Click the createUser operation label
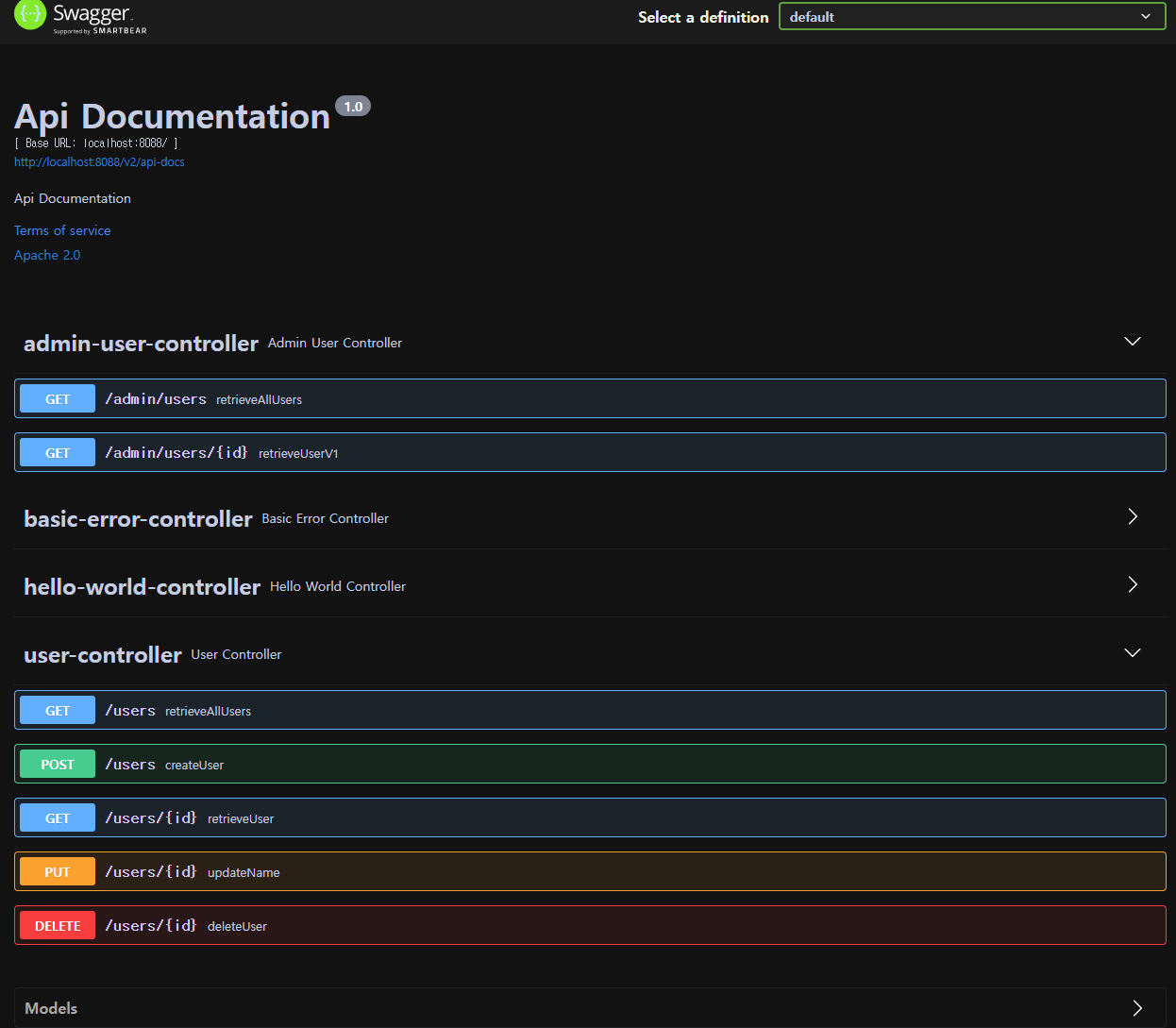The width and height of the screenshot is (1176, 1028). pyautogui.click(x=194, y=766)
